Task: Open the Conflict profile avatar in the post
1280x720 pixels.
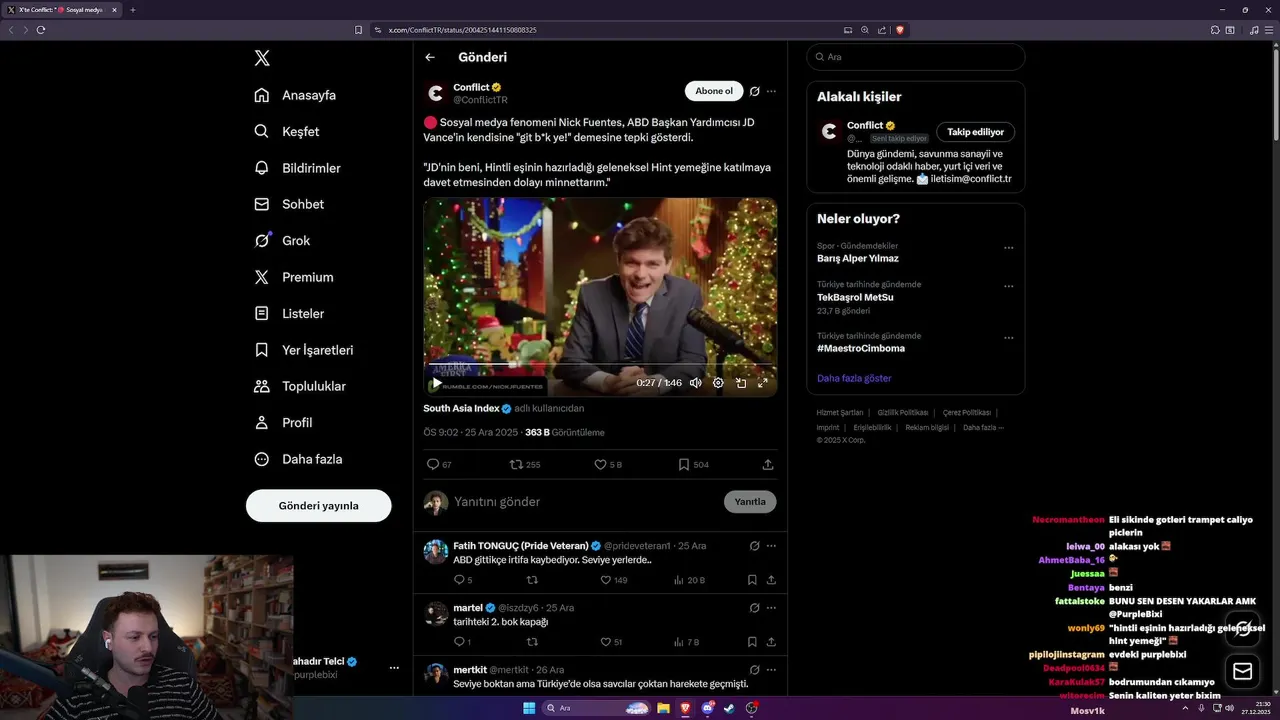Action: pos(435,94)
